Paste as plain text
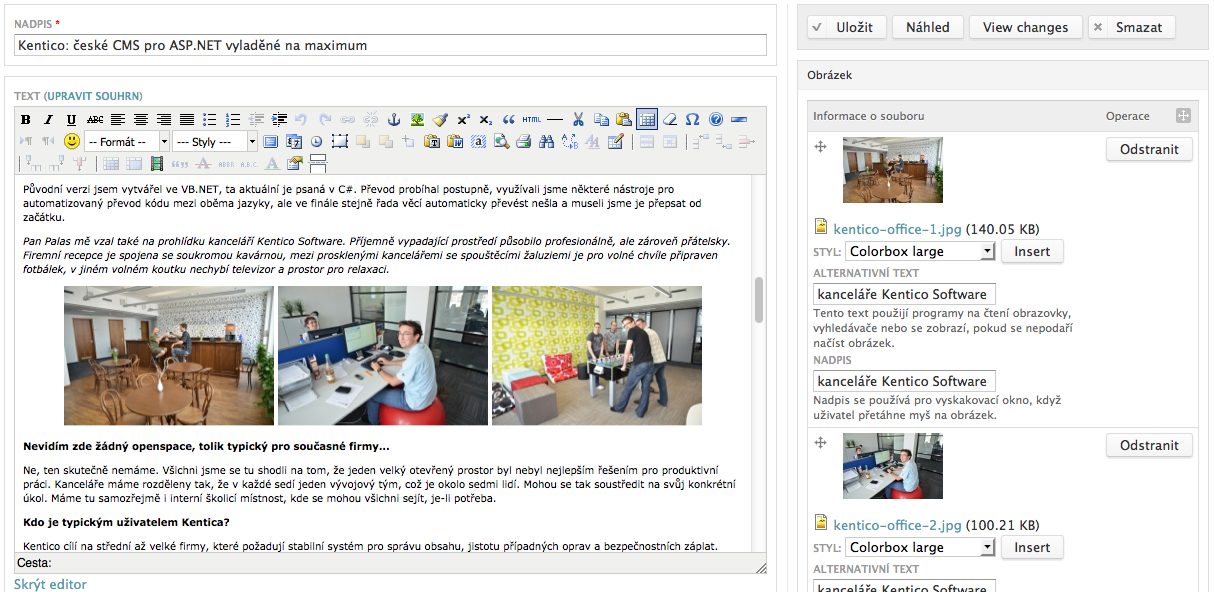The width and height of the screenshot is (1214, 592). point(432,142)
